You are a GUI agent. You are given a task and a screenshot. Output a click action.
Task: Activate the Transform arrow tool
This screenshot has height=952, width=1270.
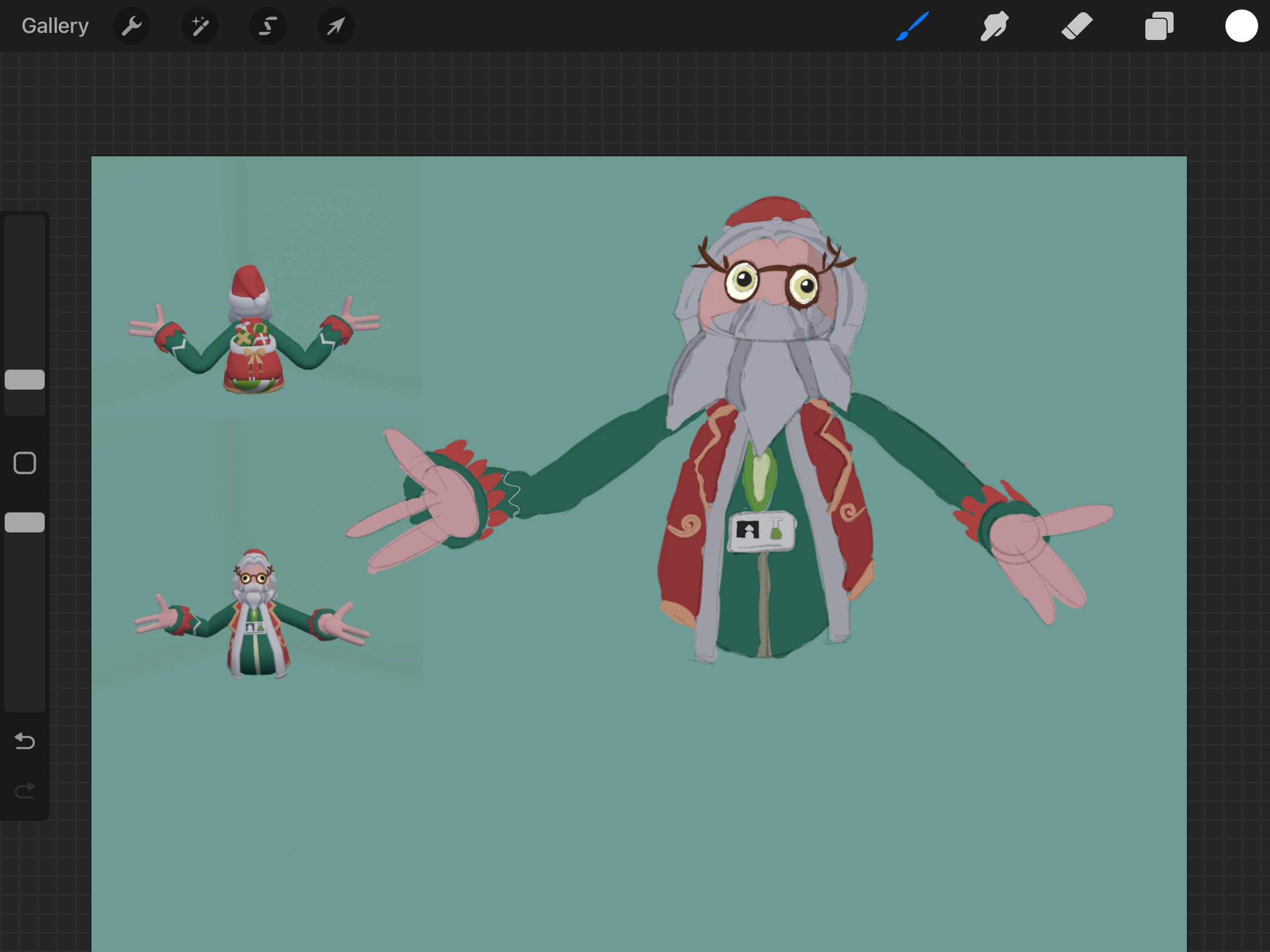tap(336, 26)
